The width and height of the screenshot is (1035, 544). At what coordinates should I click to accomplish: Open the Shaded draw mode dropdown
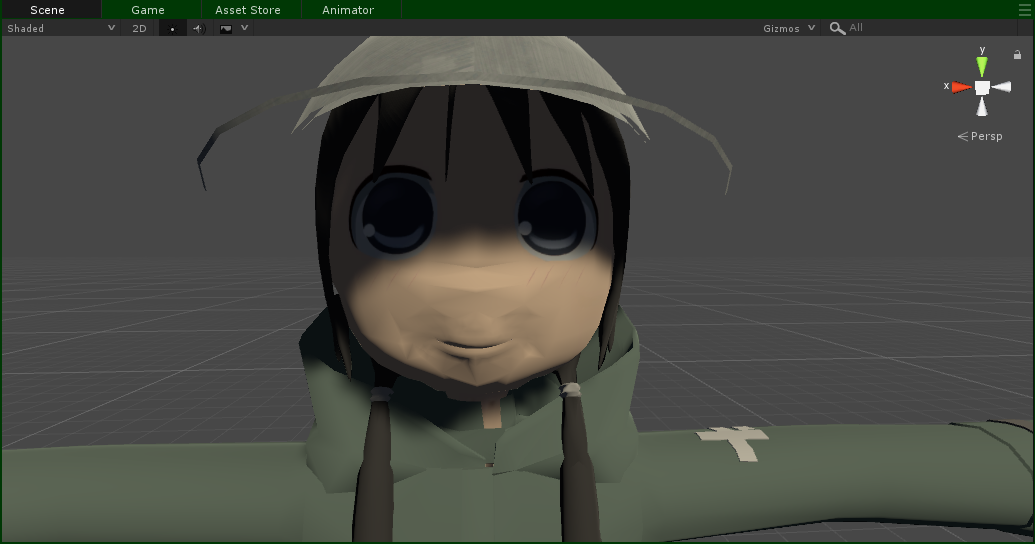click(61, 29)
